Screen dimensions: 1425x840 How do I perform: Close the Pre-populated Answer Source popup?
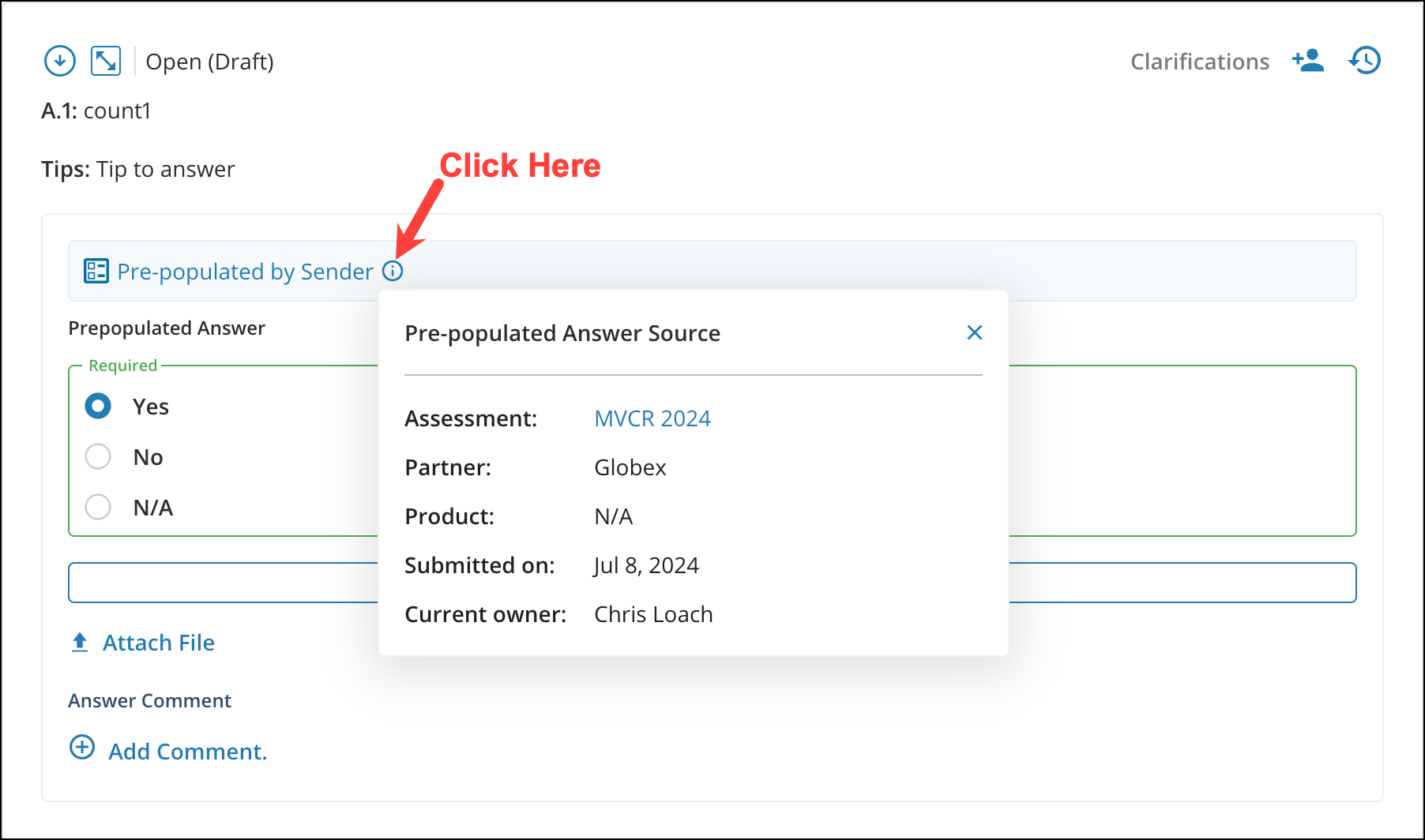coord(974,333)
